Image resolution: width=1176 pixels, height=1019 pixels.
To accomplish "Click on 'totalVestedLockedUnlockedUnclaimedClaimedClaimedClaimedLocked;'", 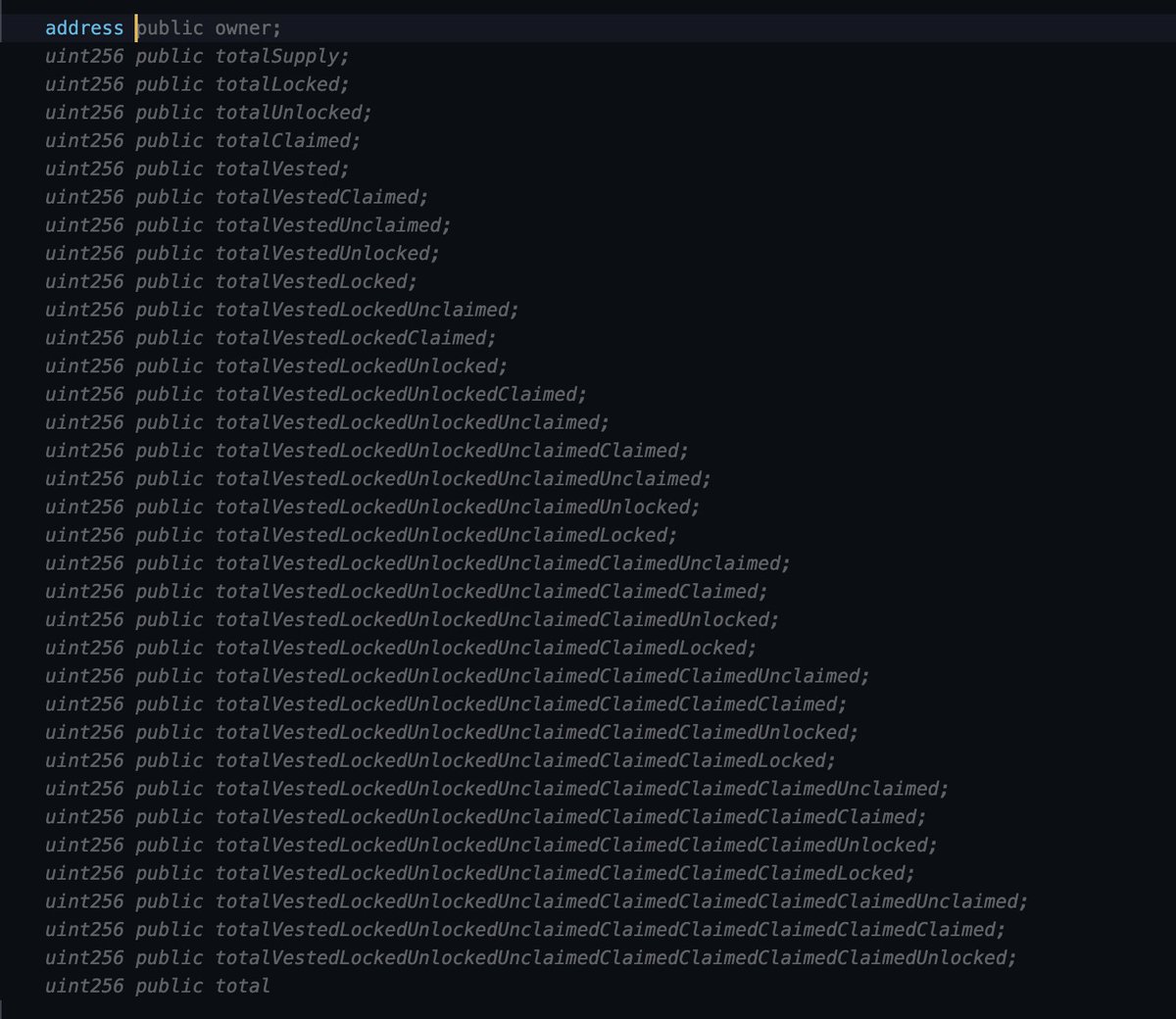I will pyautogui.click(x=565, y=873).
